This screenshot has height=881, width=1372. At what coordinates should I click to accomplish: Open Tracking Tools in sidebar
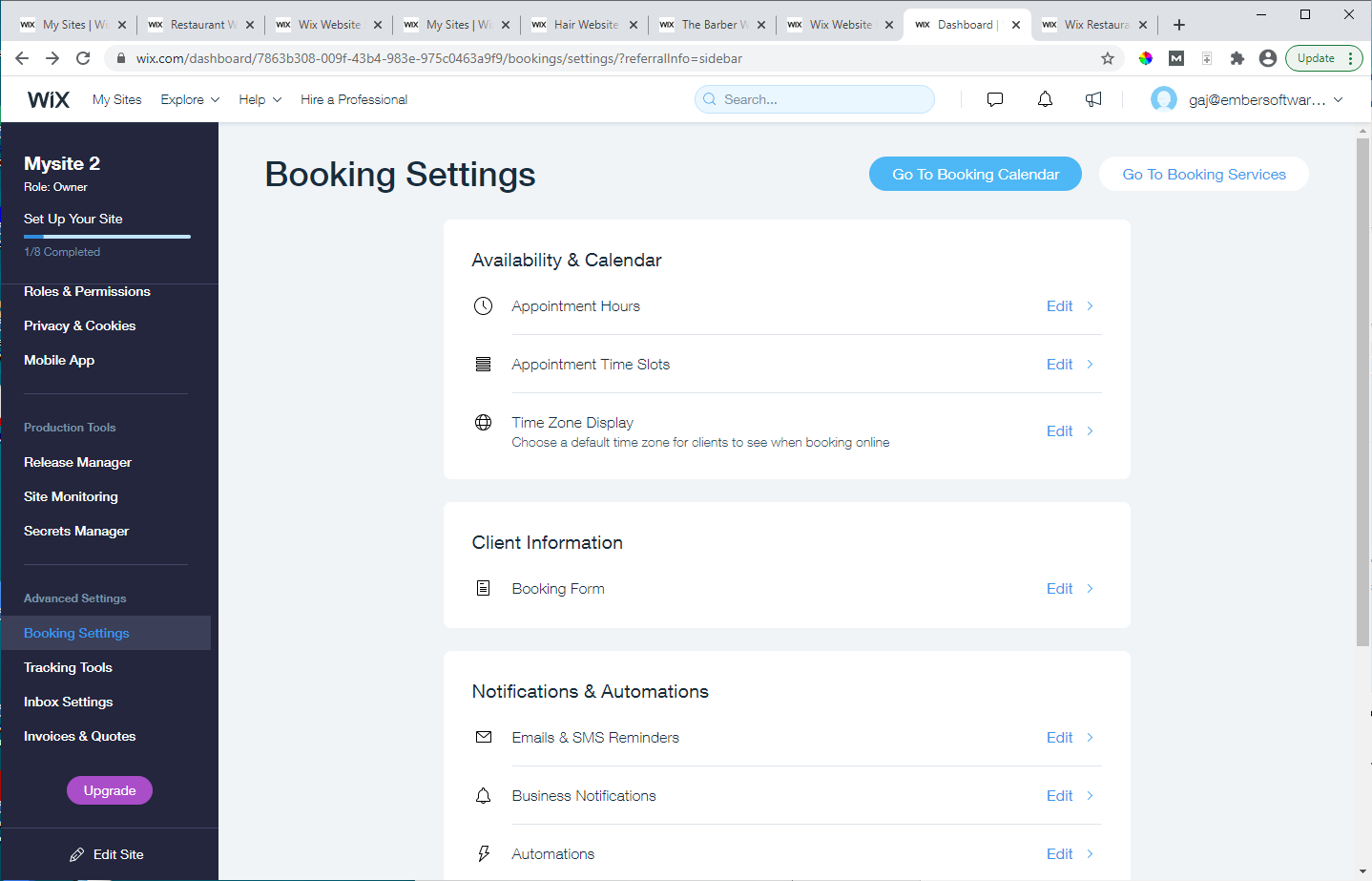(68, 667)
